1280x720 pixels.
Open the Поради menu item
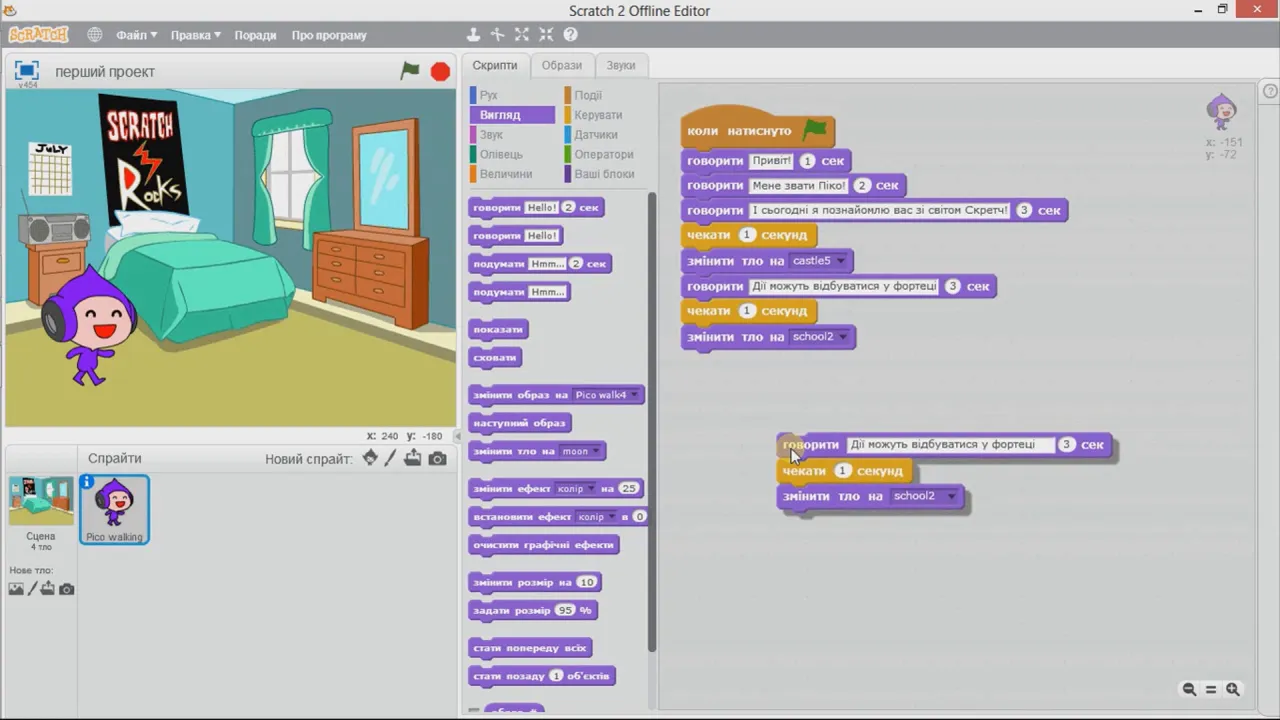[x=255, y=35]
